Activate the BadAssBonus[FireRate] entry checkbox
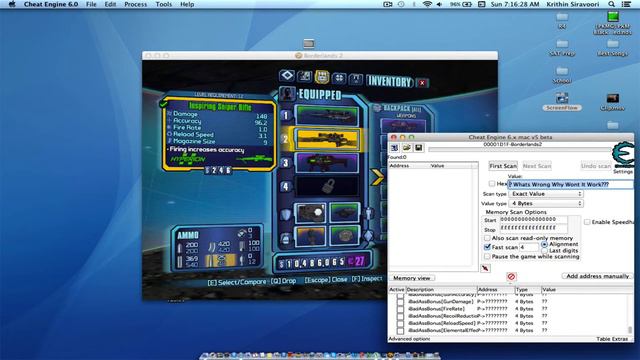 click(x=400, y=309)
